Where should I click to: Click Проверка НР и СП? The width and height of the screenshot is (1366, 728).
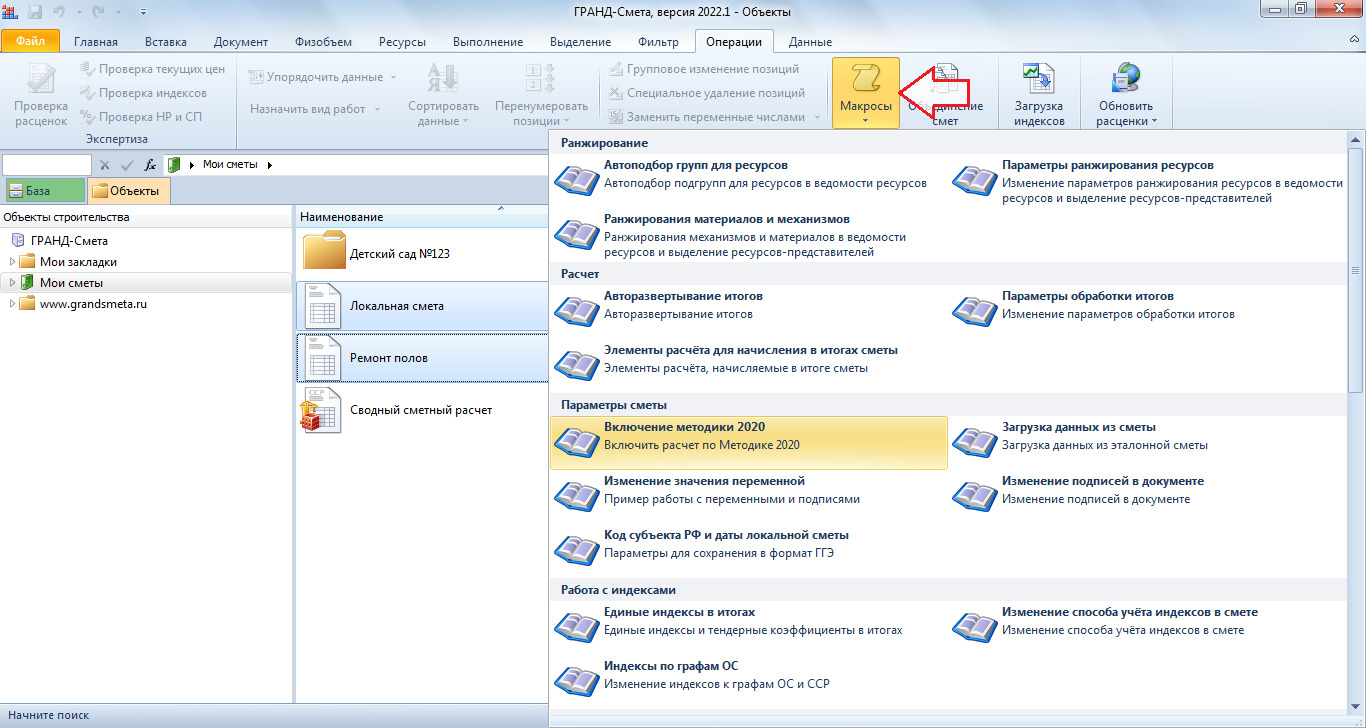140,117
